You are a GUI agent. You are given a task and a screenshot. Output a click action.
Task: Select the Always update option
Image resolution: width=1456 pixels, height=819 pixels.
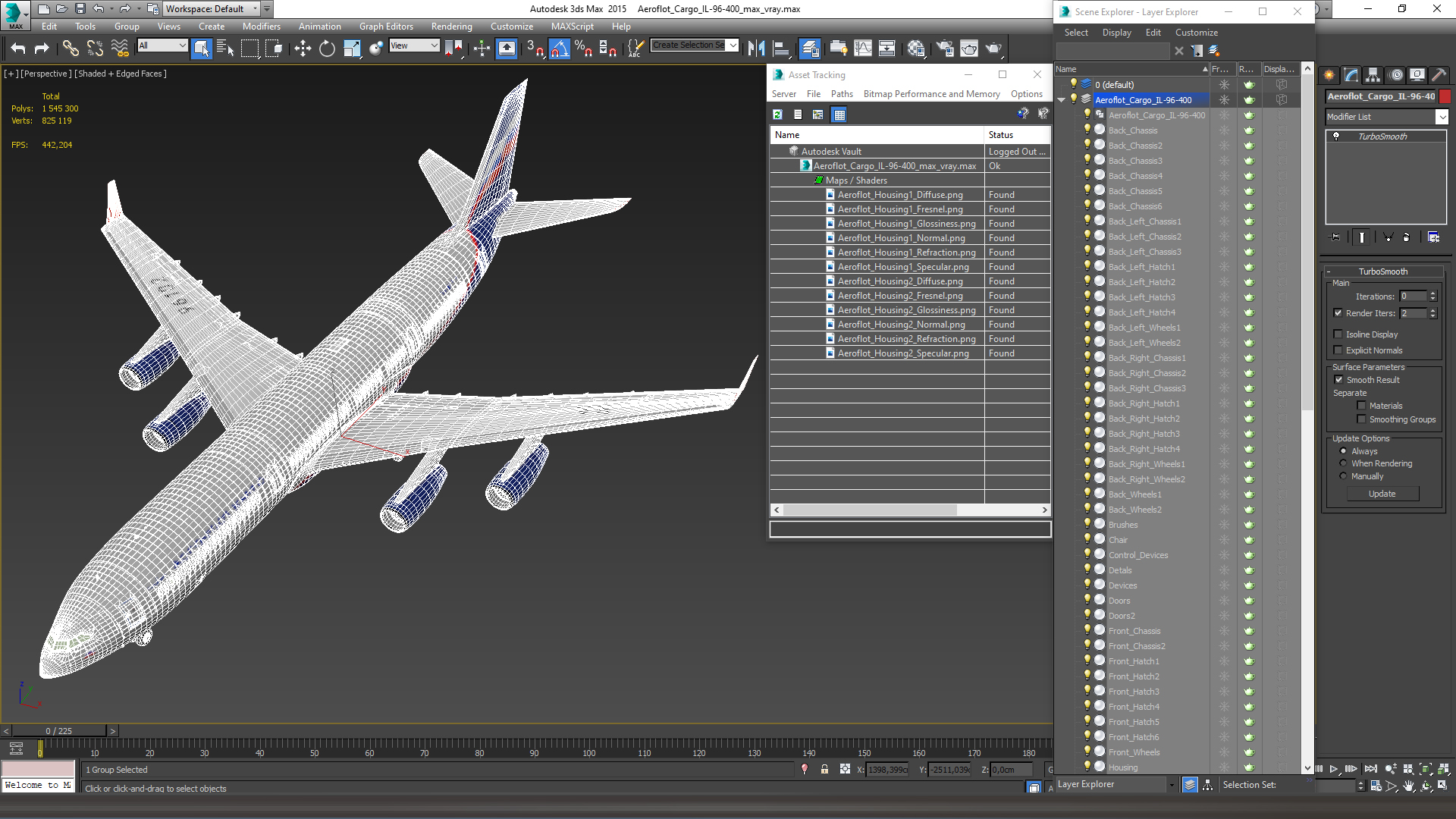[x=1343, y=451]
